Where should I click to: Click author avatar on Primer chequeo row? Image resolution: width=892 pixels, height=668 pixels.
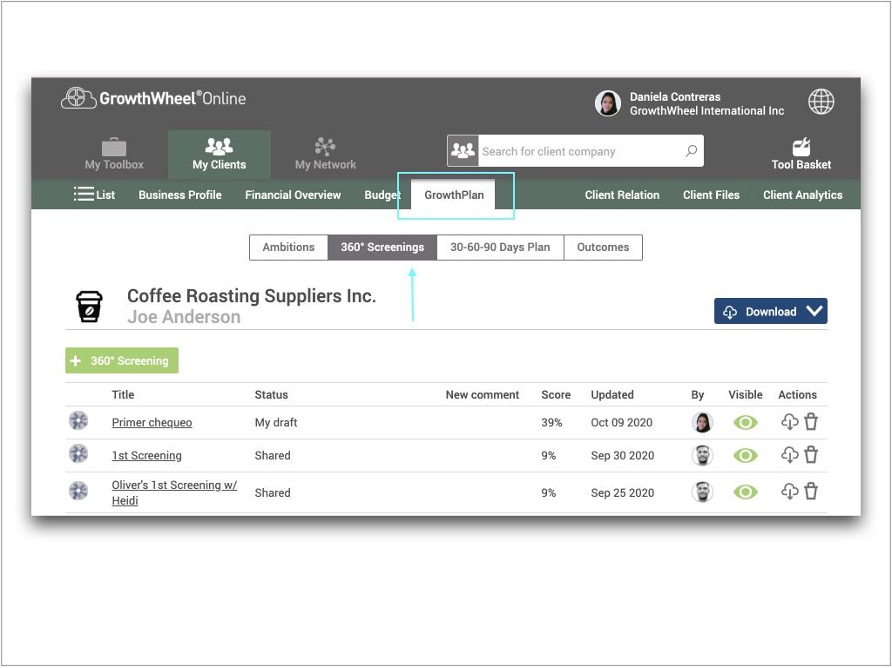click(x=703, y=422)
